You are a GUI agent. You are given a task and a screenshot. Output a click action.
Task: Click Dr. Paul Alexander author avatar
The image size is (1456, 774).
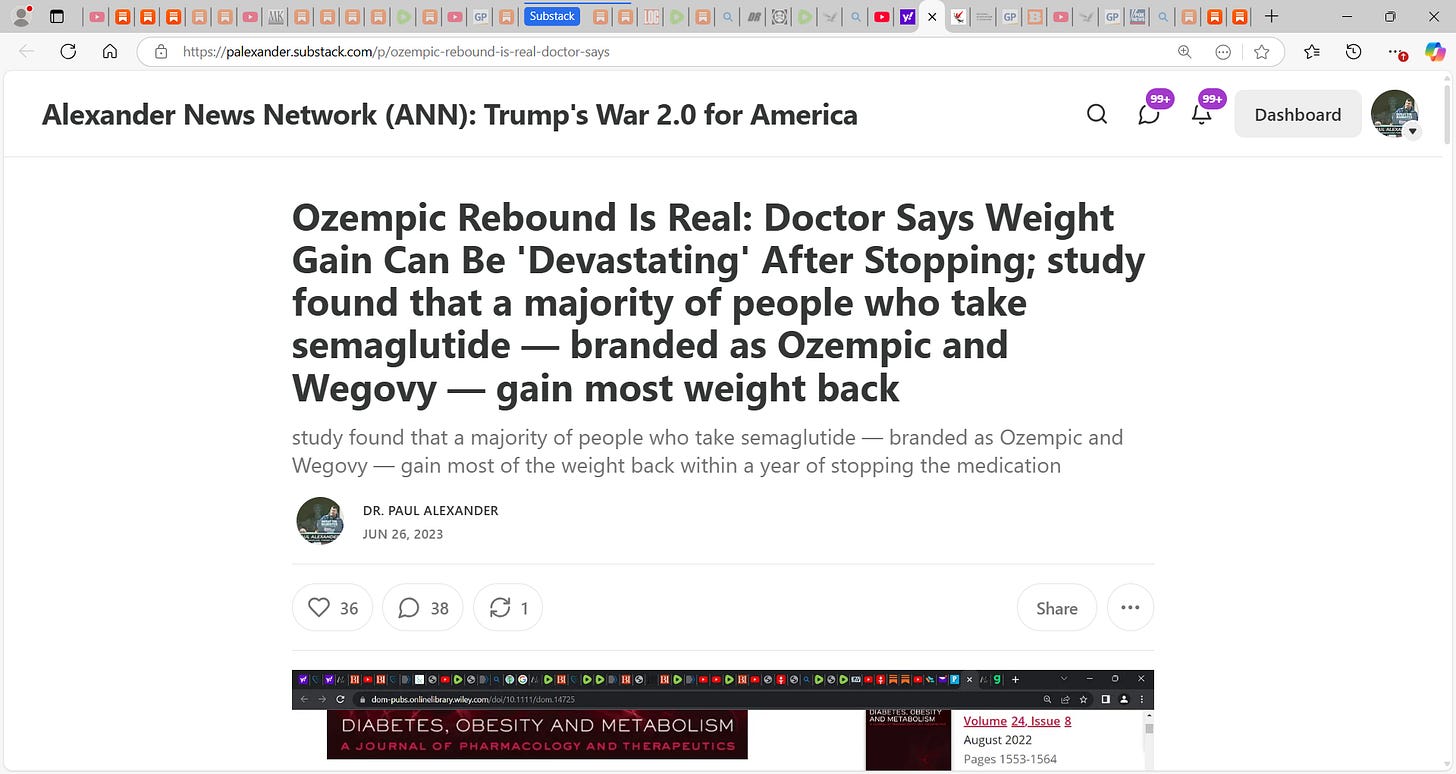point(320,521)
